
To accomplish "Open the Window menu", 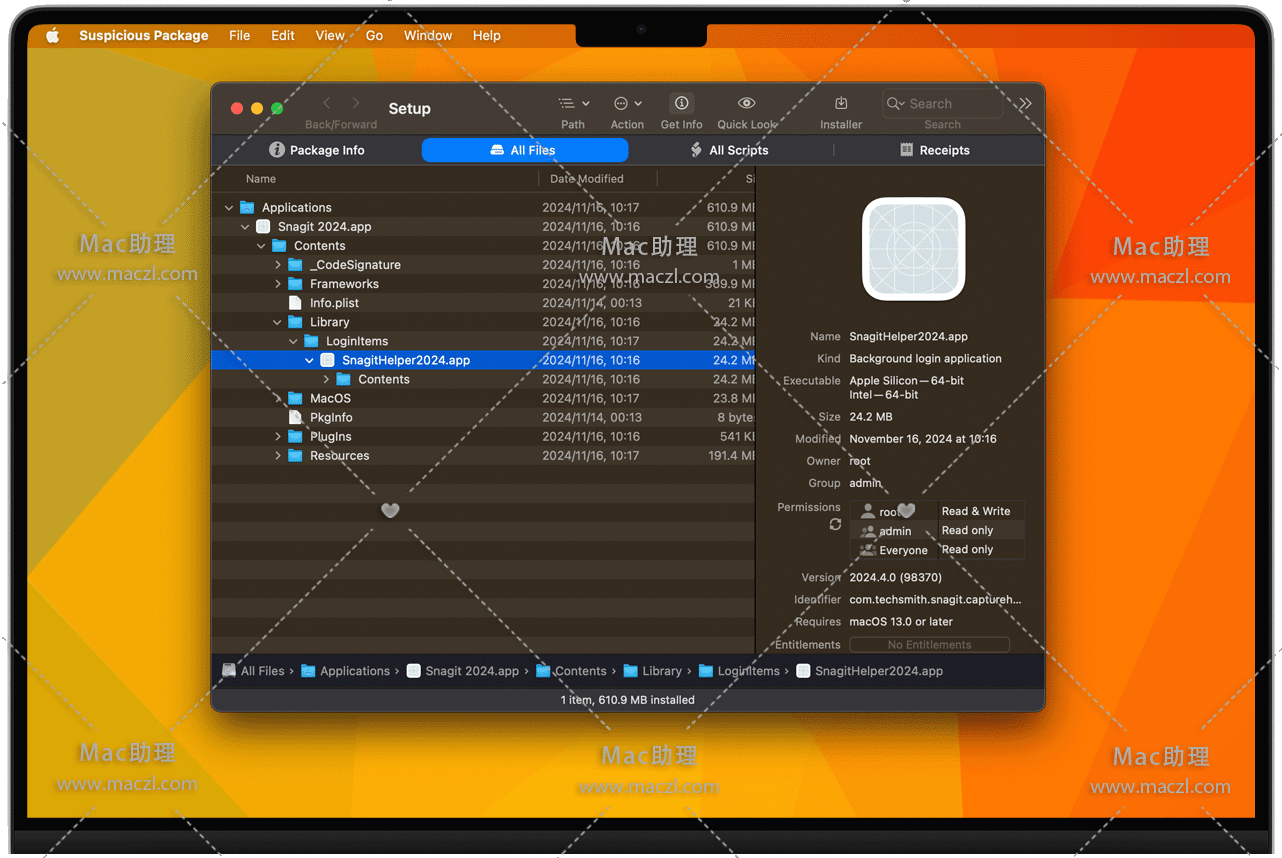I will pyautogui.click(x=427, y=36).
